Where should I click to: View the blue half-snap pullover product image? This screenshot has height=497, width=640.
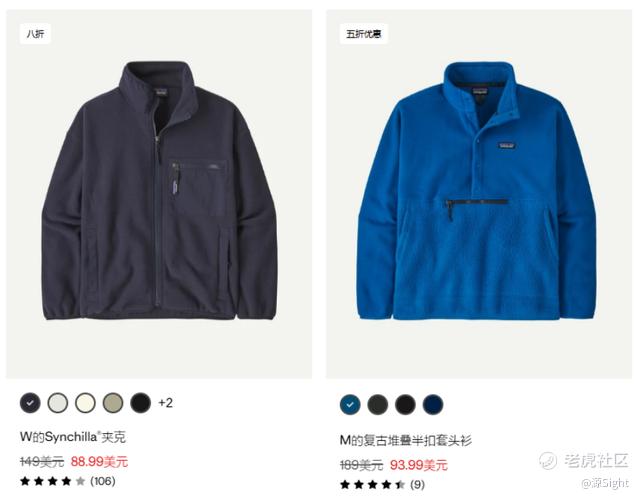[x=479, y=194]
